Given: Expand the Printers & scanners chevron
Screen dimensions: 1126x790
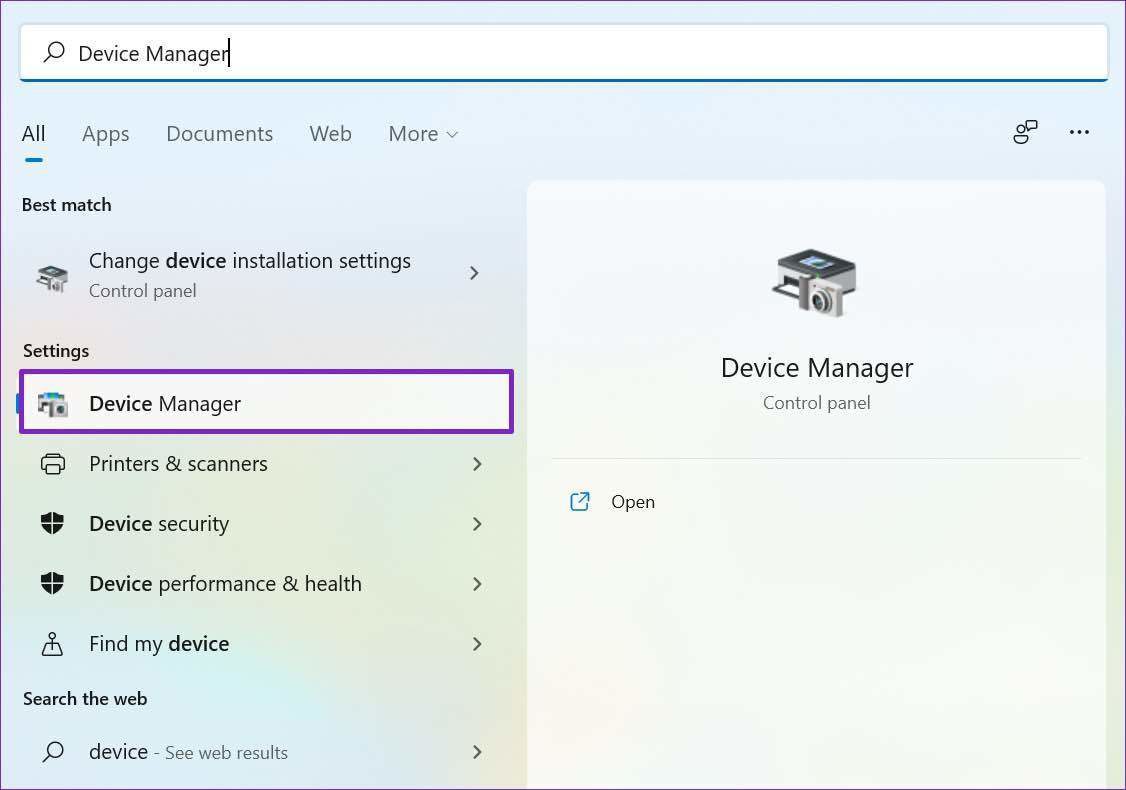Looking at the screenshot, I should 477,464.
